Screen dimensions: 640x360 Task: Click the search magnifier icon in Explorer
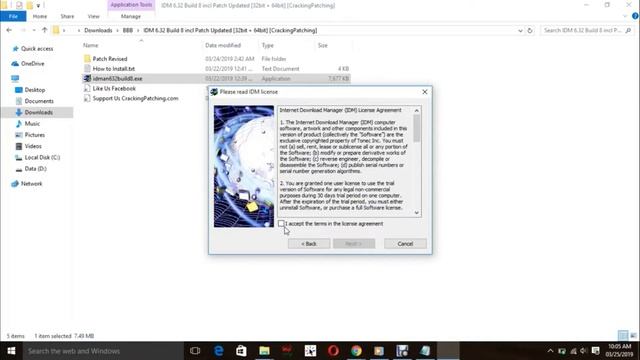tap(628, 31)
